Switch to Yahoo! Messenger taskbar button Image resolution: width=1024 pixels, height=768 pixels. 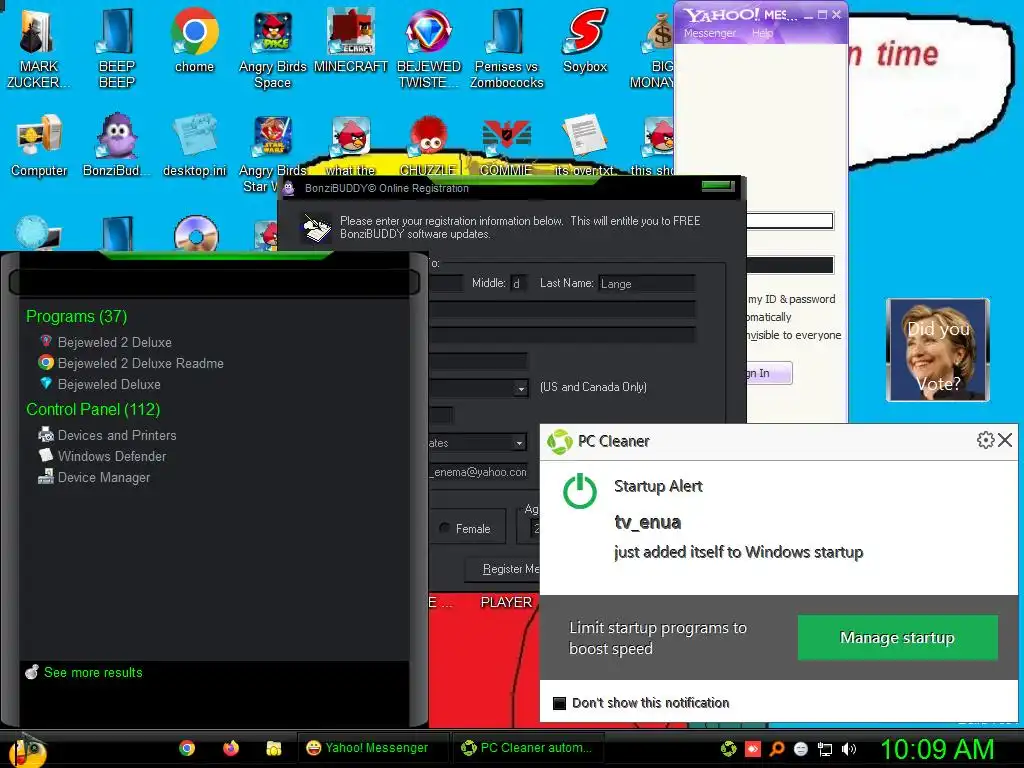click(372, 748)
